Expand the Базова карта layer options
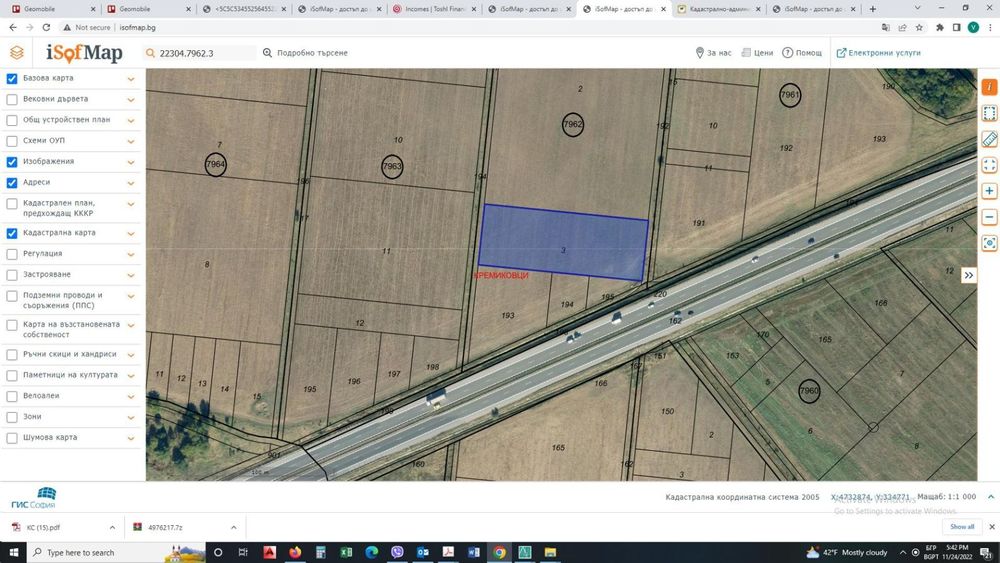This screenshot has height=563, width=1000. [x=131, y=79]
